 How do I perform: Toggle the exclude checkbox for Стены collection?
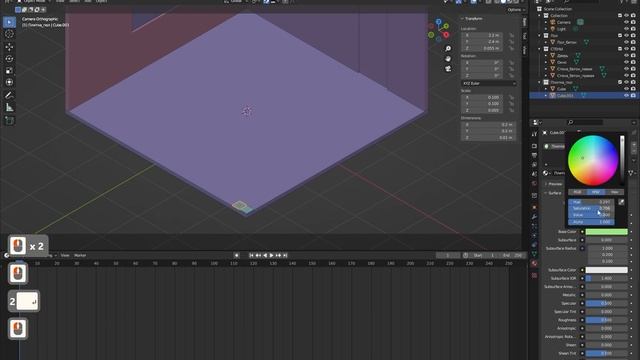[x=620, y=49]
